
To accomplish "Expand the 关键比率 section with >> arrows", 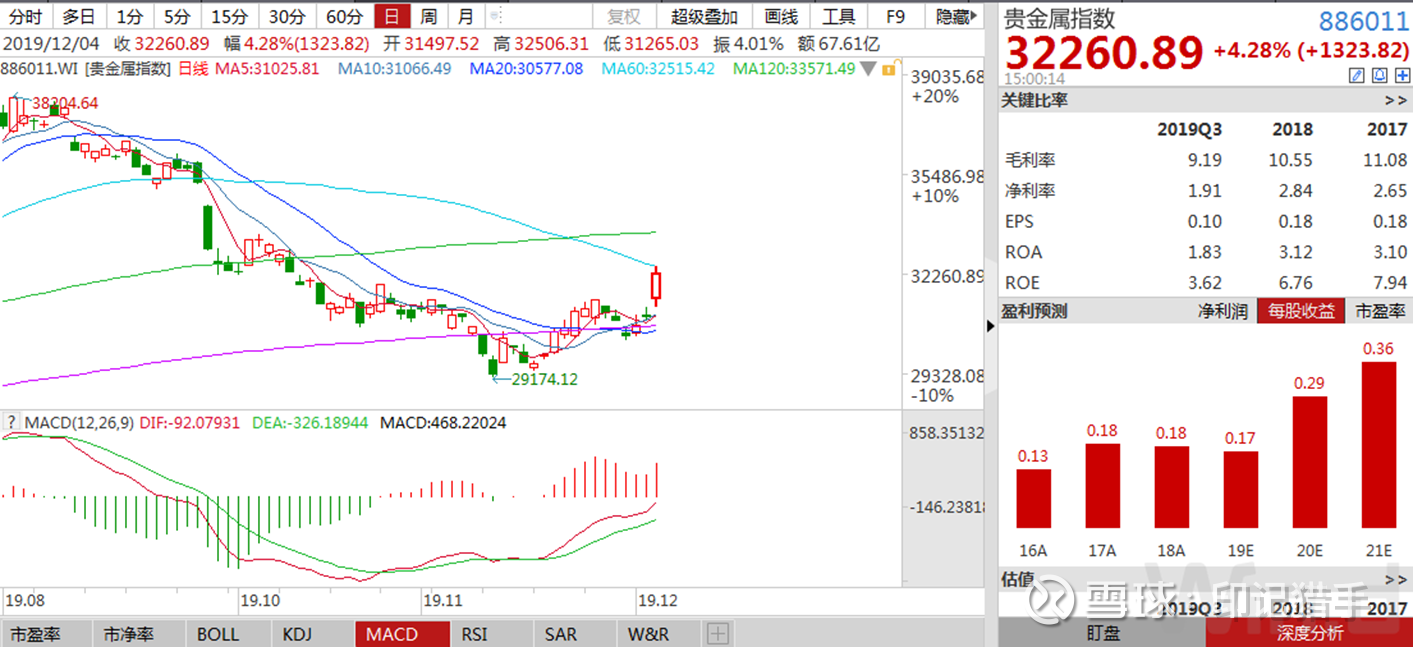I will click(x=1395, y=100).
